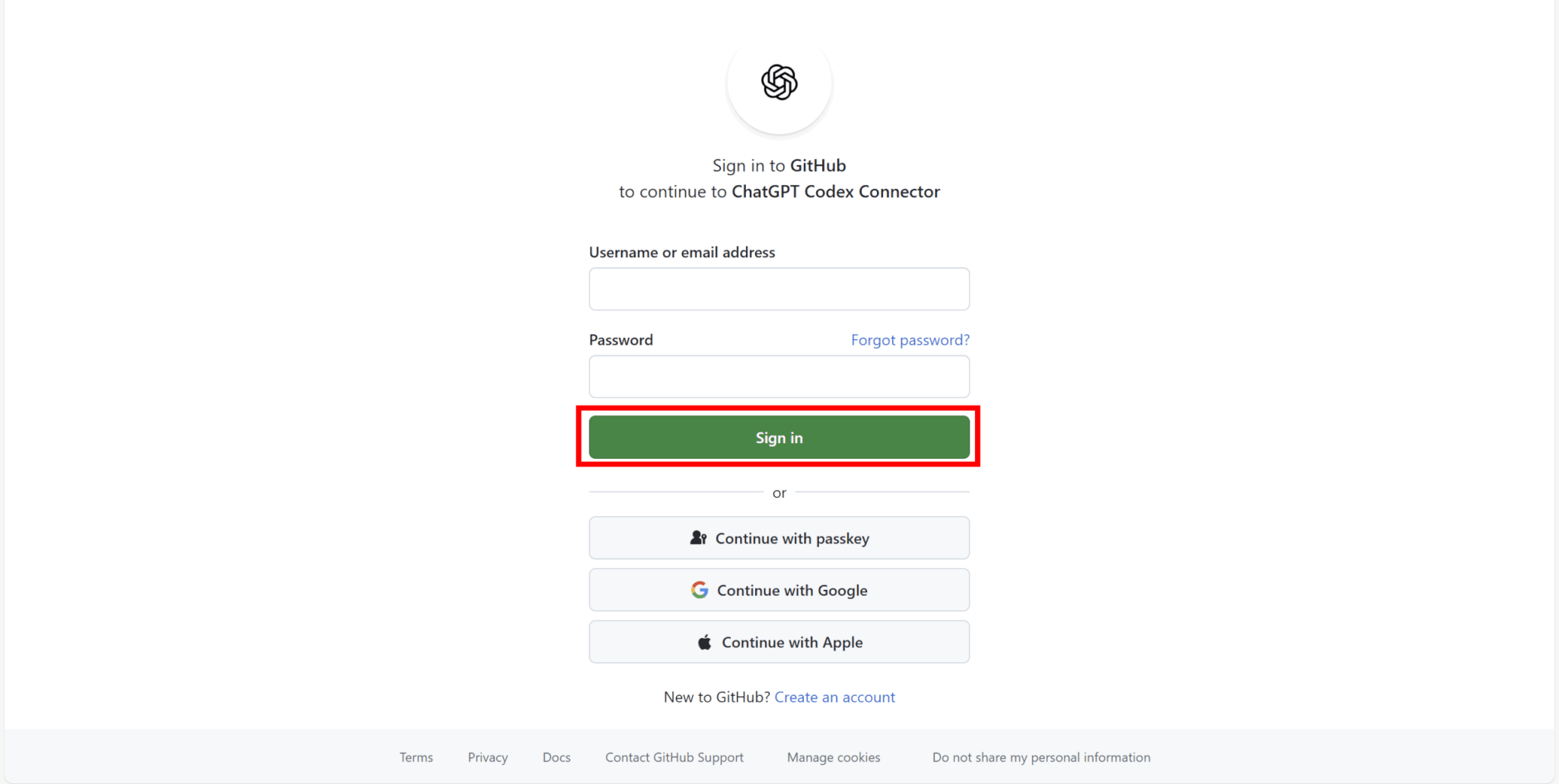
Task: Focus the Username or email address field
Action: point(779,289)
